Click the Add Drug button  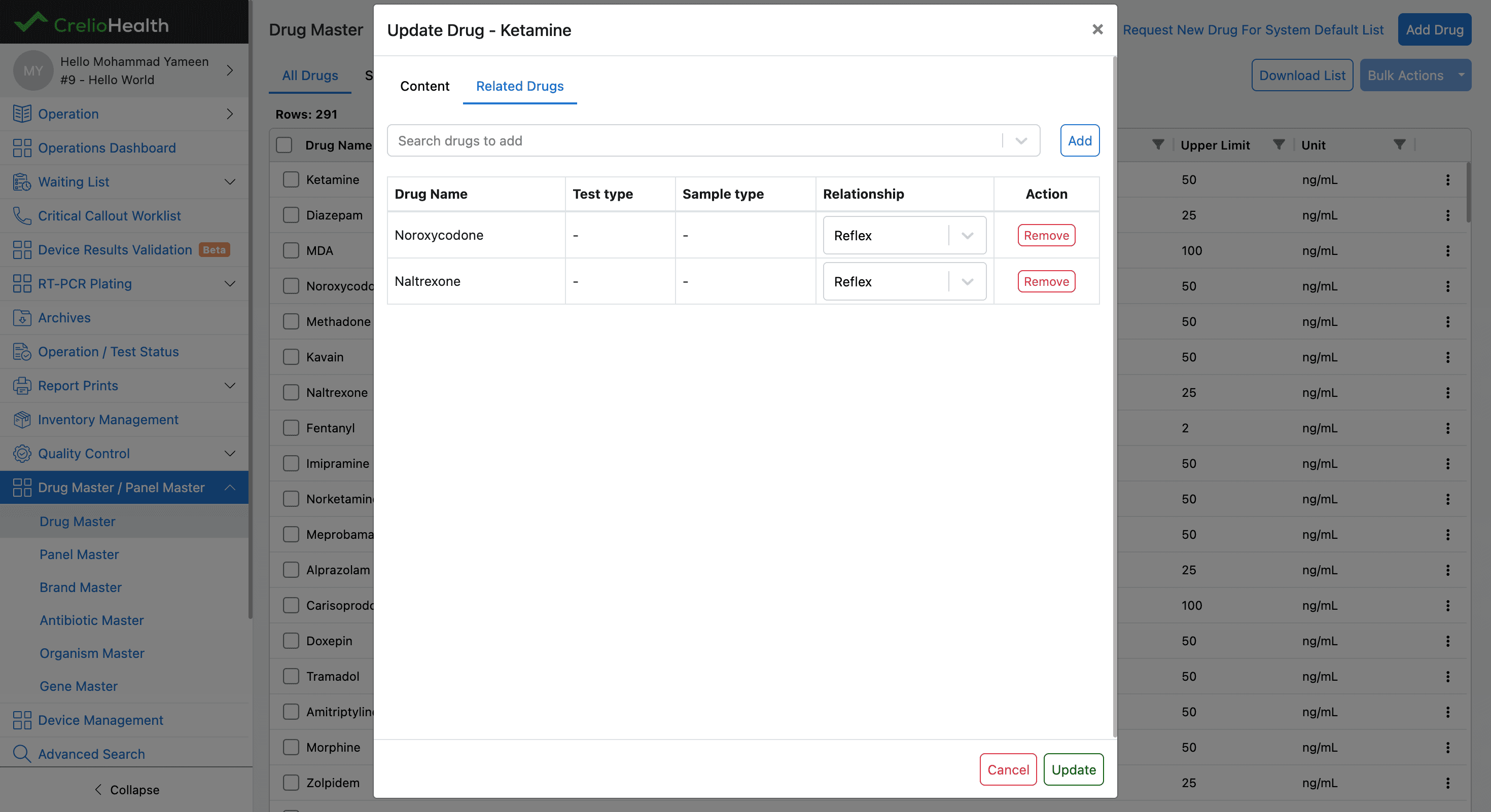coord(1434,29)
